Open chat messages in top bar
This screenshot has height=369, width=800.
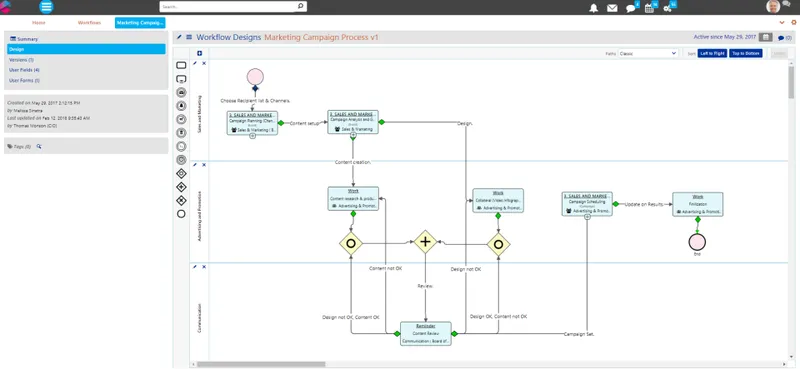coord(631,8)
